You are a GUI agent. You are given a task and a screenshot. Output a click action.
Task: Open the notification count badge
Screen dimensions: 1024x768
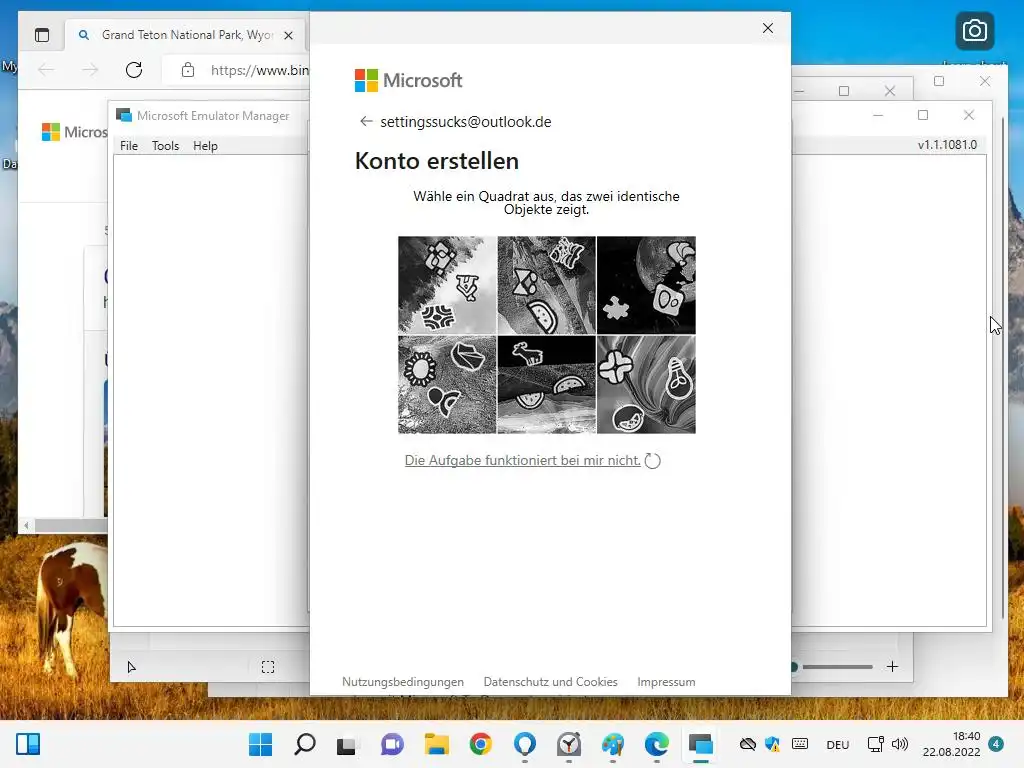(996, 744)
